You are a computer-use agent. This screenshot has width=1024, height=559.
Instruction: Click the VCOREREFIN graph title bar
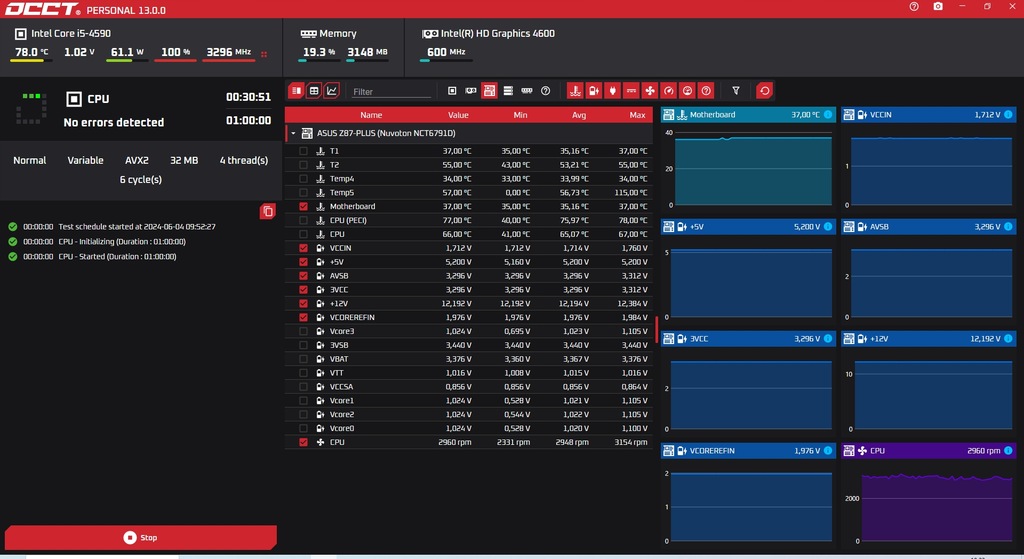pyautogui.click(x=748, y=451)
